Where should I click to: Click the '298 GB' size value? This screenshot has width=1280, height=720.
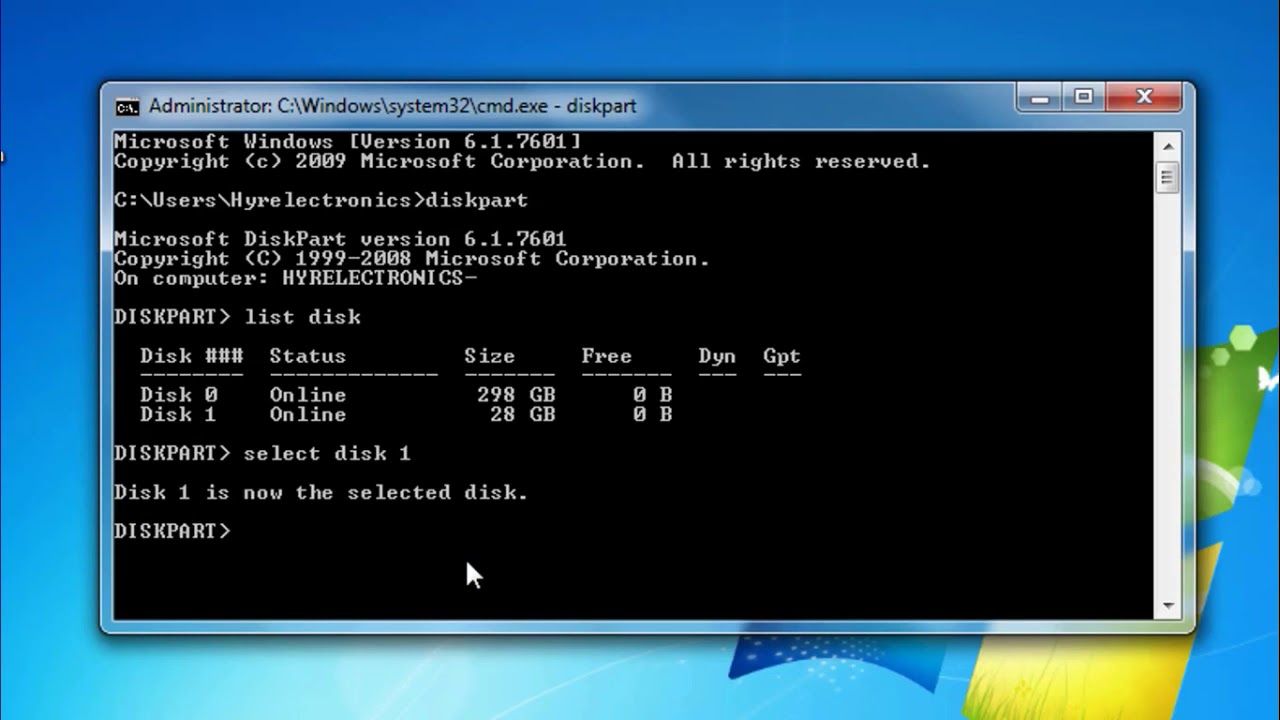pos(516,395)
